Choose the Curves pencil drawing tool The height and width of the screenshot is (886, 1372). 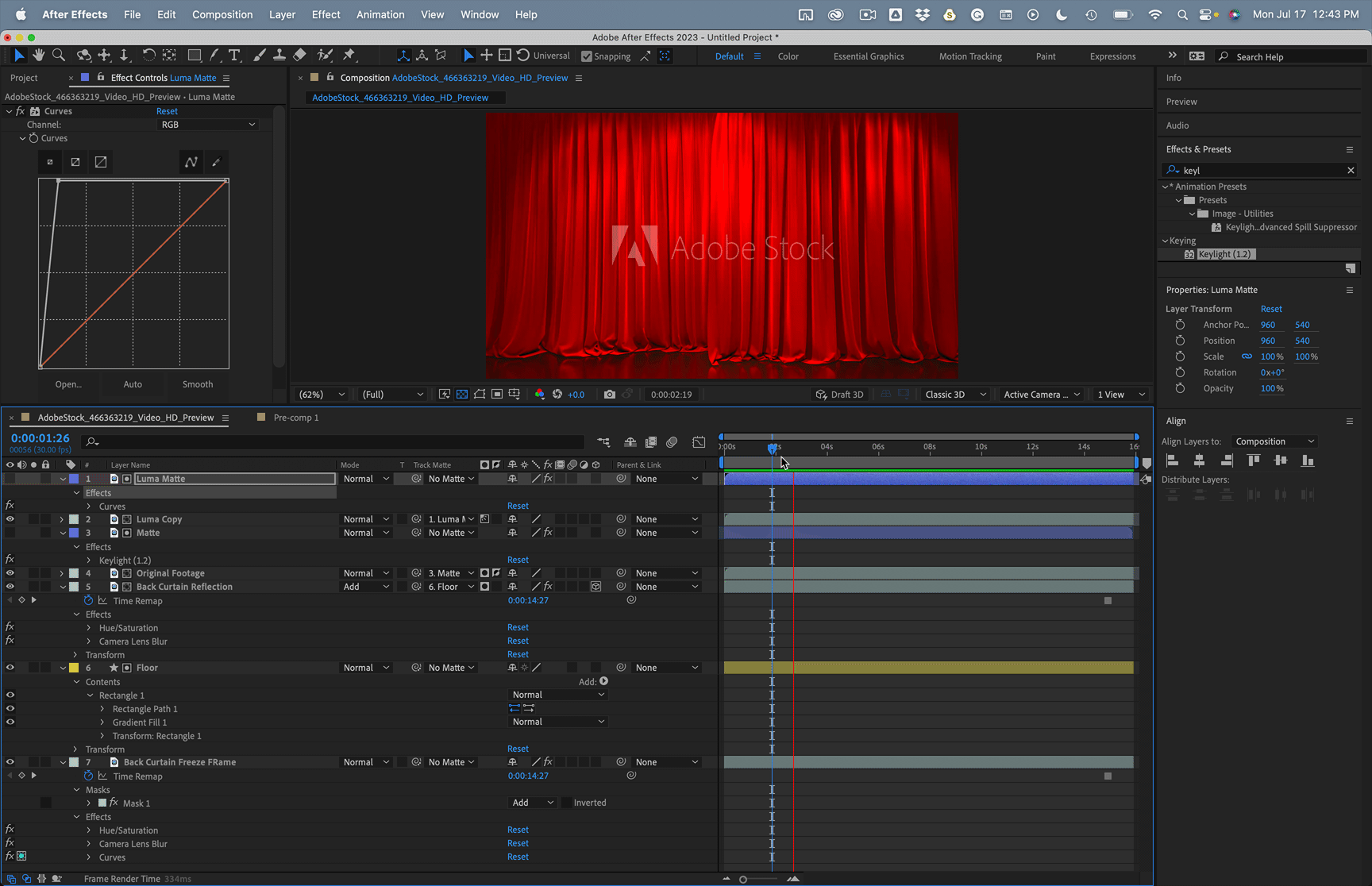pos(216,162)
